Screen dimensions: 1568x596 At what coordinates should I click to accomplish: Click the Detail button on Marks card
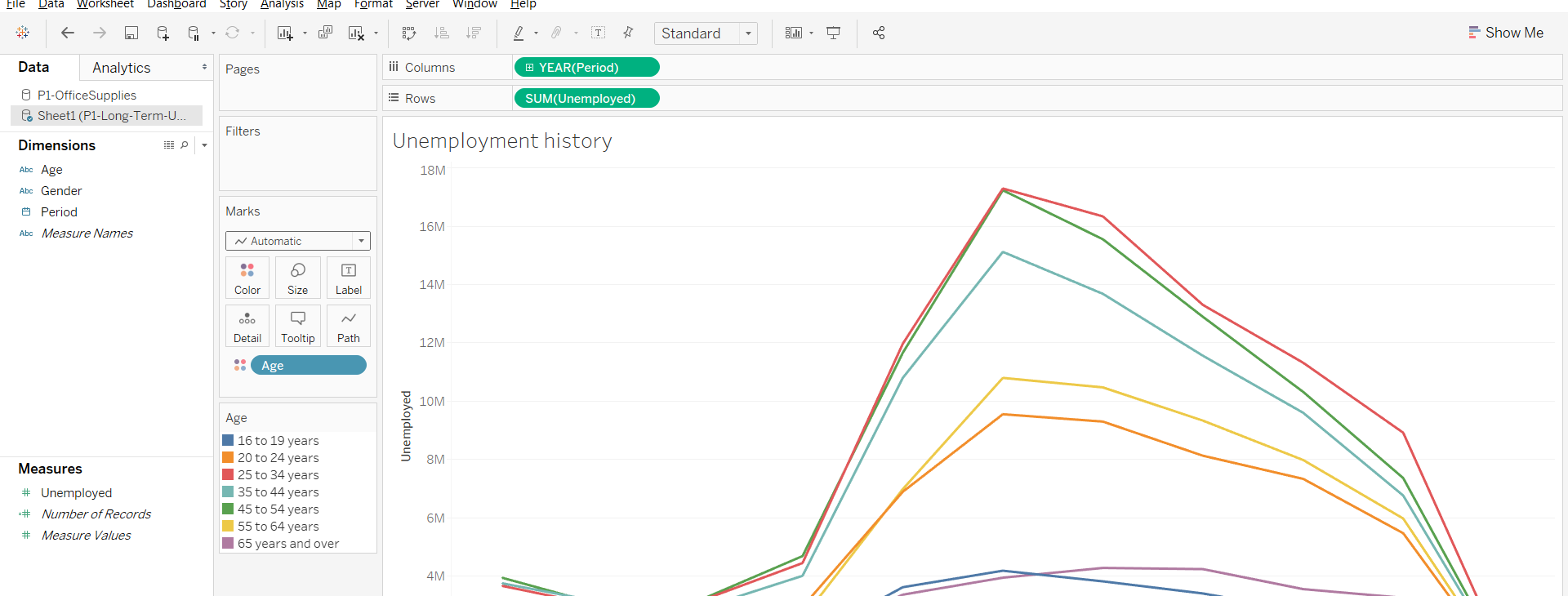247,326
